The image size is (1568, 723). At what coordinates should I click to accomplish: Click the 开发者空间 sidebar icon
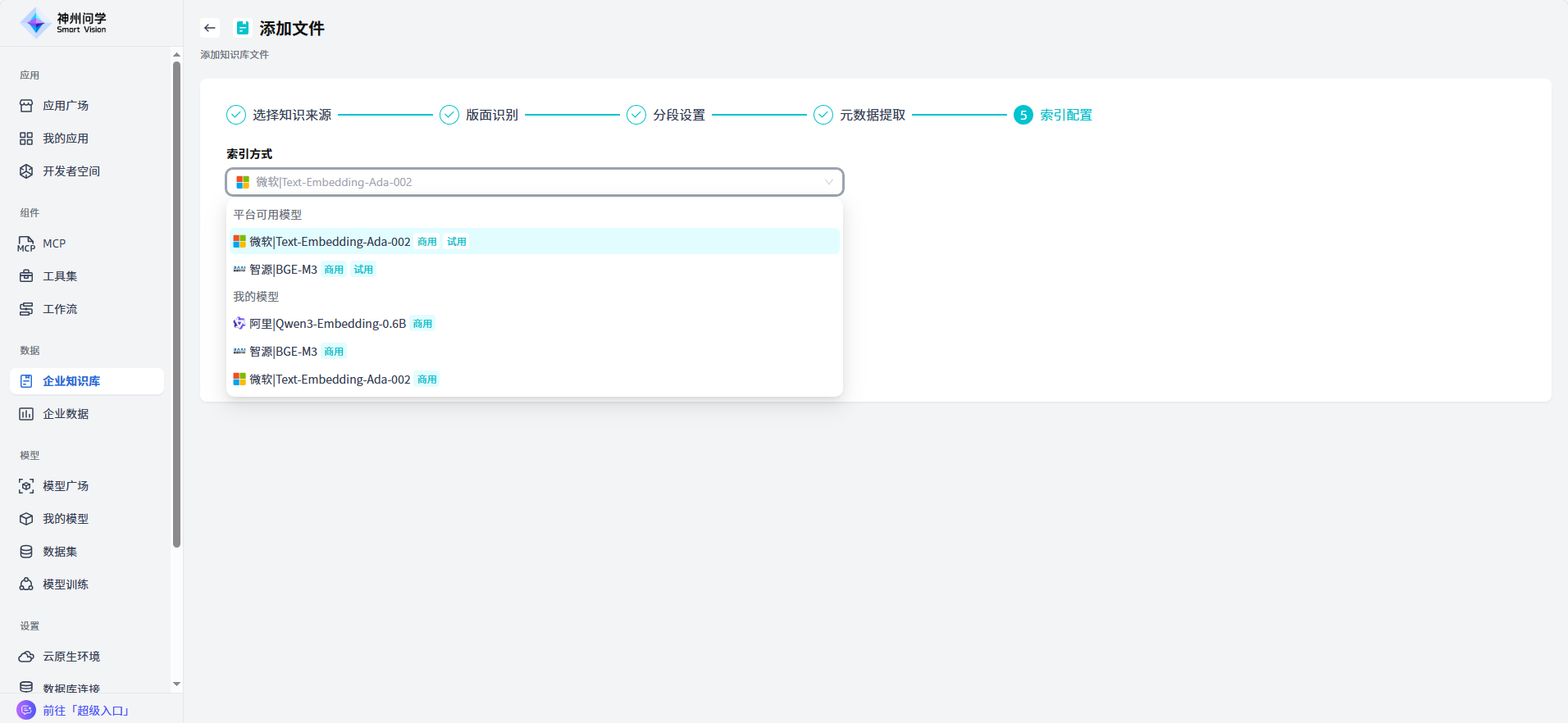26,171
